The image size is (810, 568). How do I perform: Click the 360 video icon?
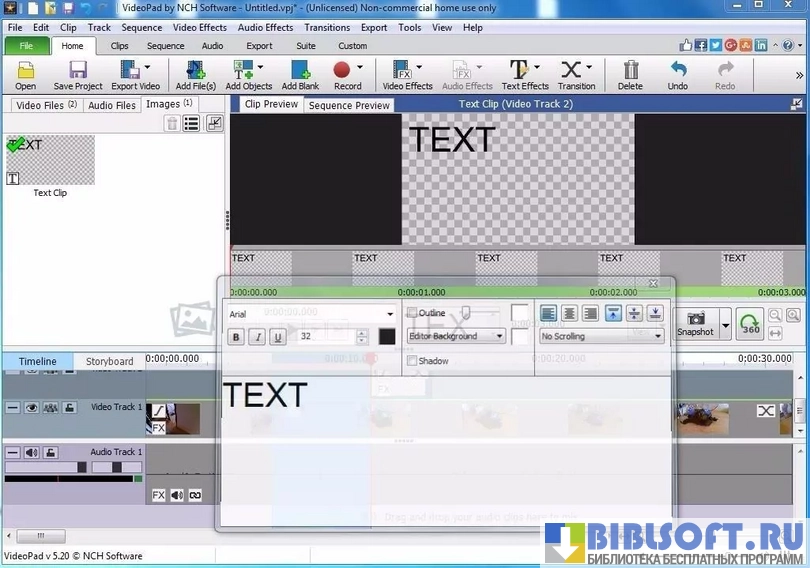(749, 323)
